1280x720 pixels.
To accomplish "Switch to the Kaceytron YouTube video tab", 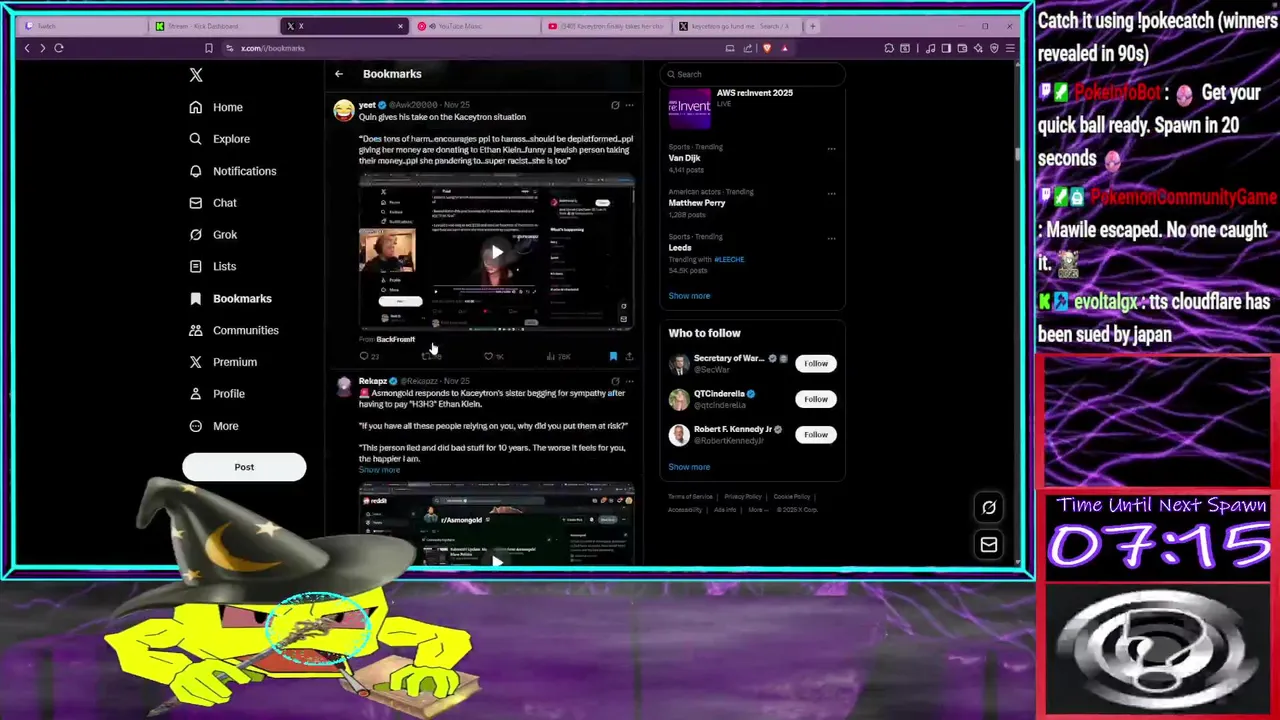I will 605,26.
